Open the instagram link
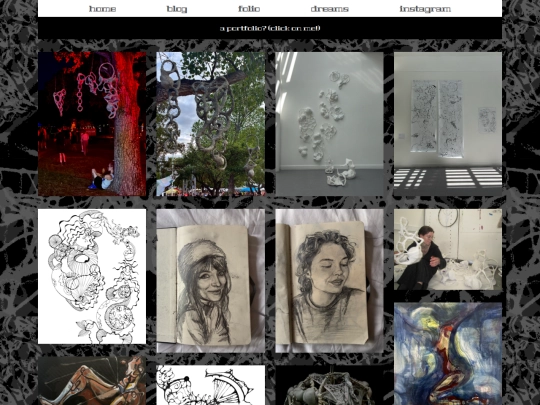 tap(425, 9)
